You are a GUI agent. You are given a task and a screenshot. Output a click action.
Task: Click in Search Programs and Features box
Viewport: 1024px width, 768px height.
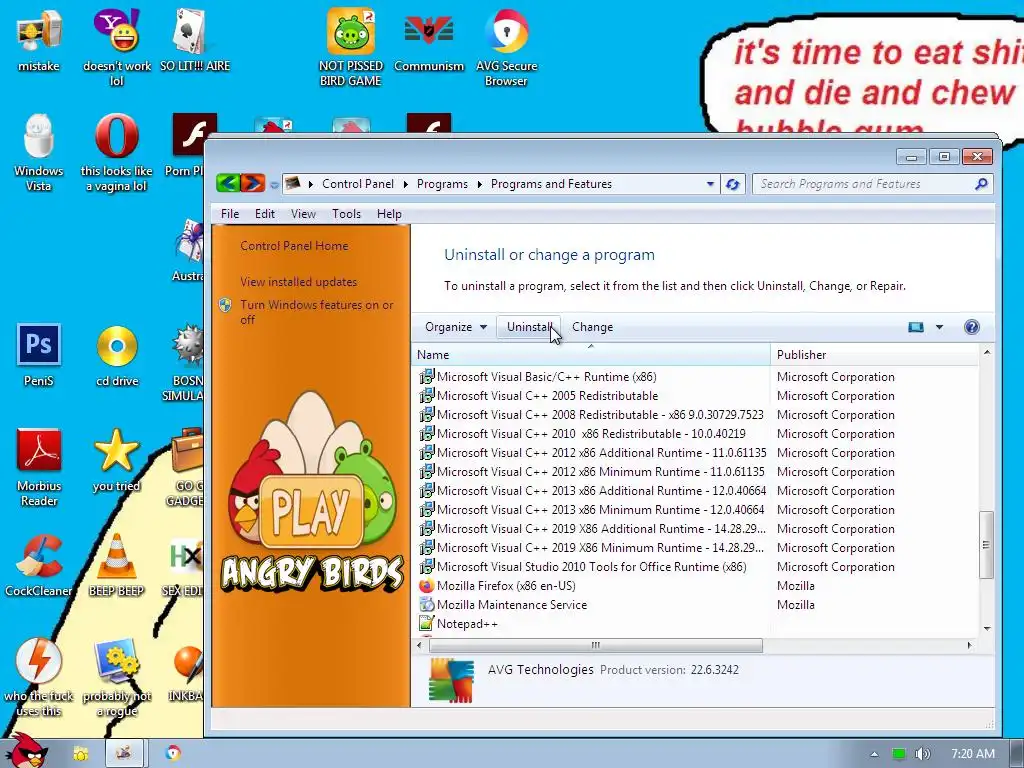(863, 184)
